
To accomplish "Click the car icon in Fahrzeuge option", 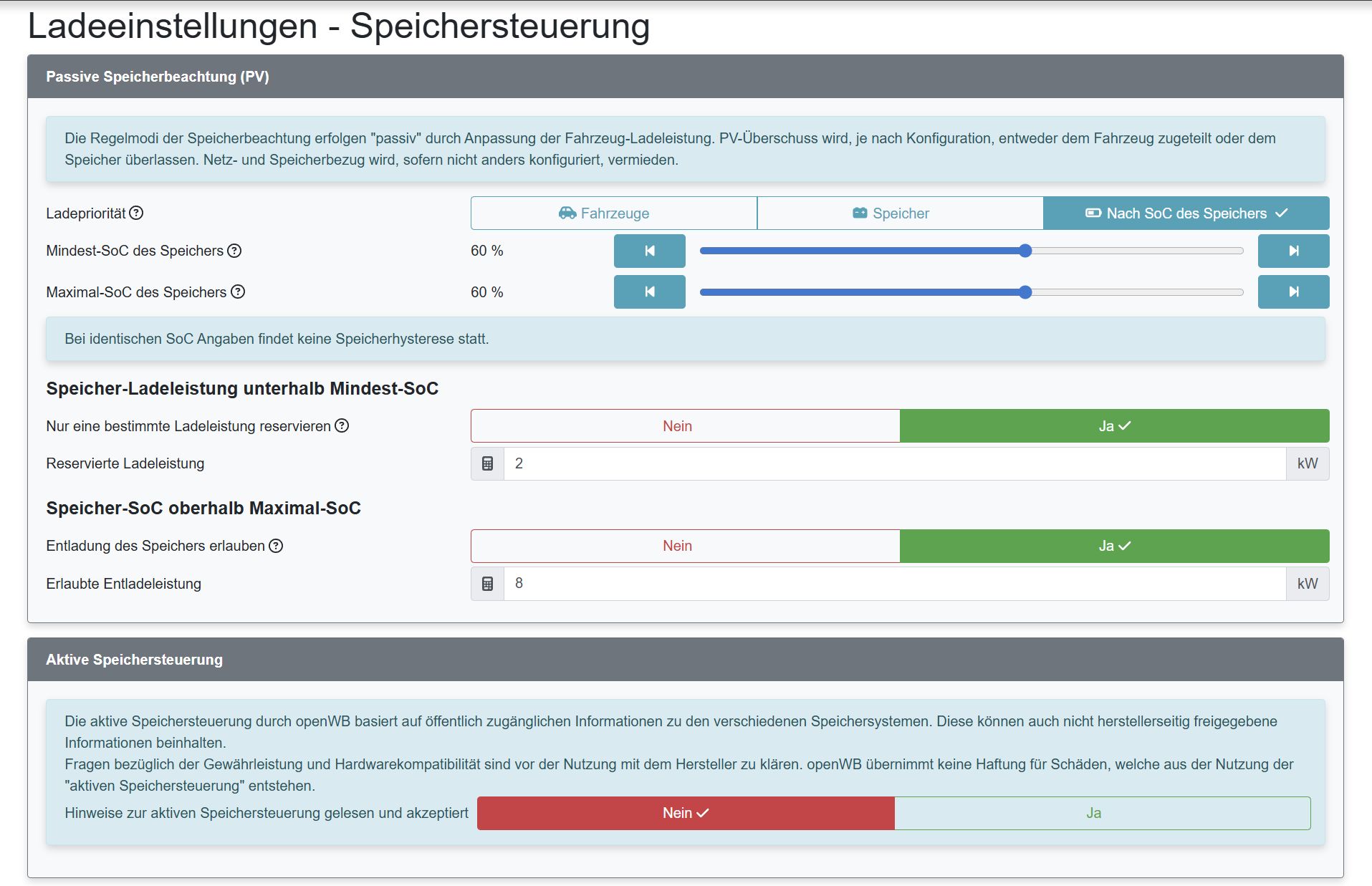I will coord(567,213).
